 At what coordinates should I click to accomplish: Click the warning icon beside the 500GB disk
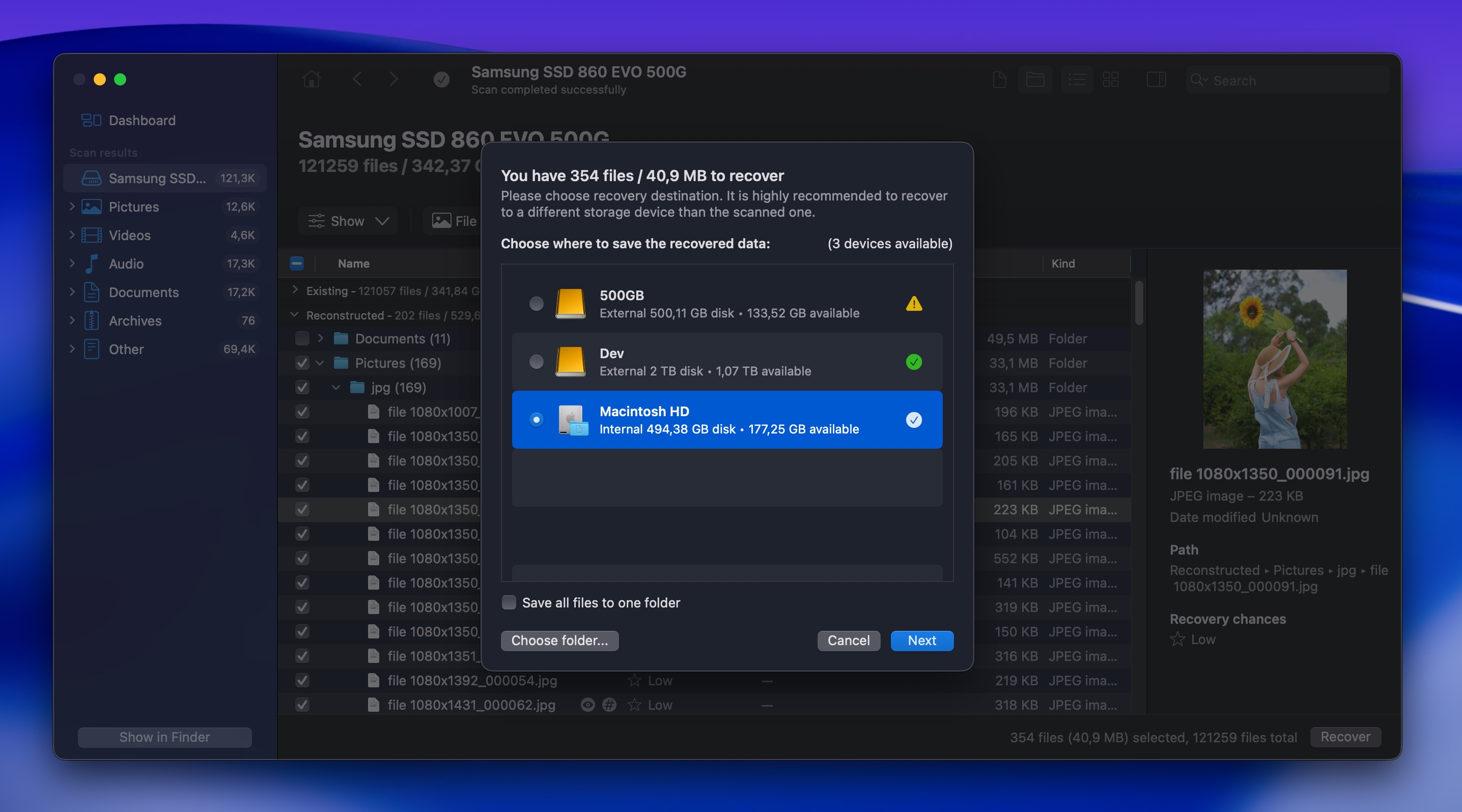point(914,304)
